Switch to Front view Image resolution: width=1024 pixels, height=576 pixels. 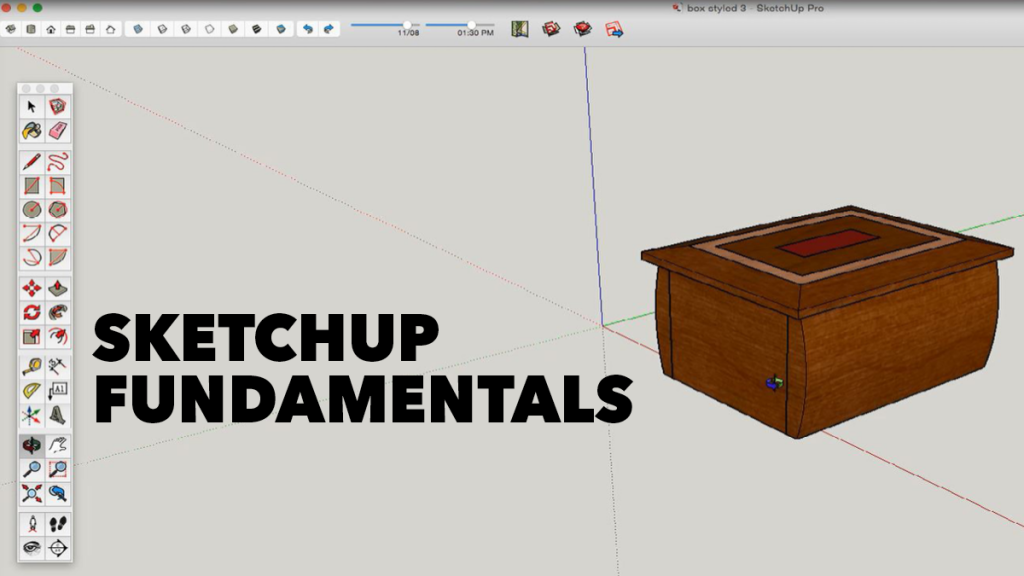[50, 29]
